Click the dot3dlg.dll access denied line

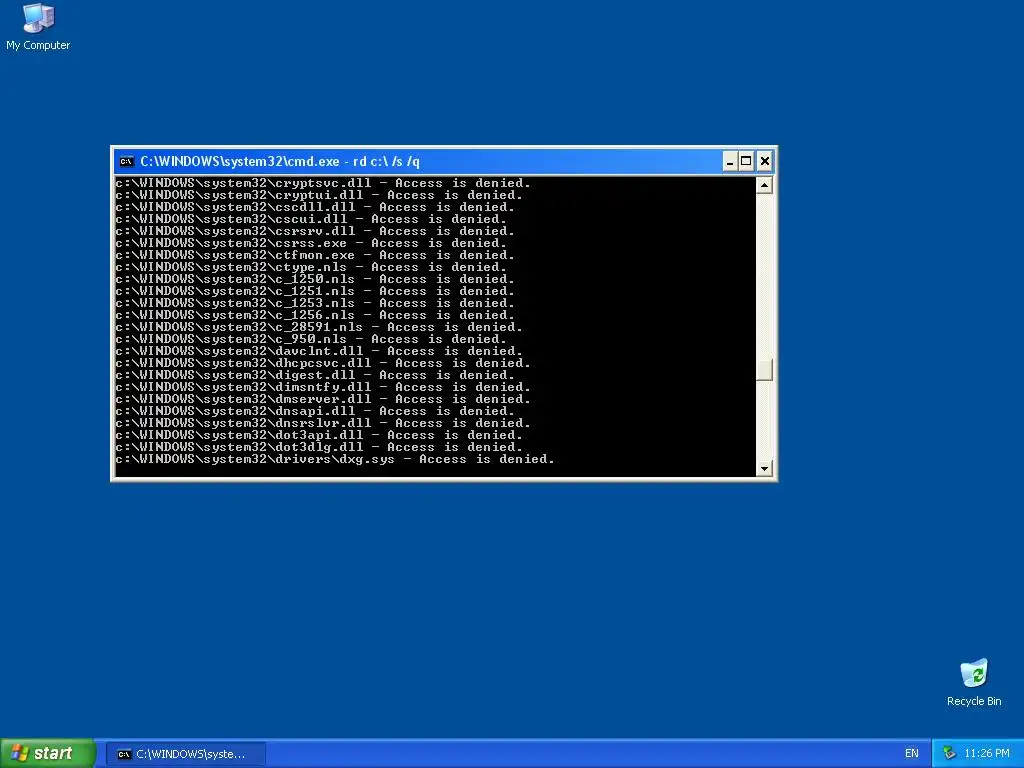coord(319,447)
